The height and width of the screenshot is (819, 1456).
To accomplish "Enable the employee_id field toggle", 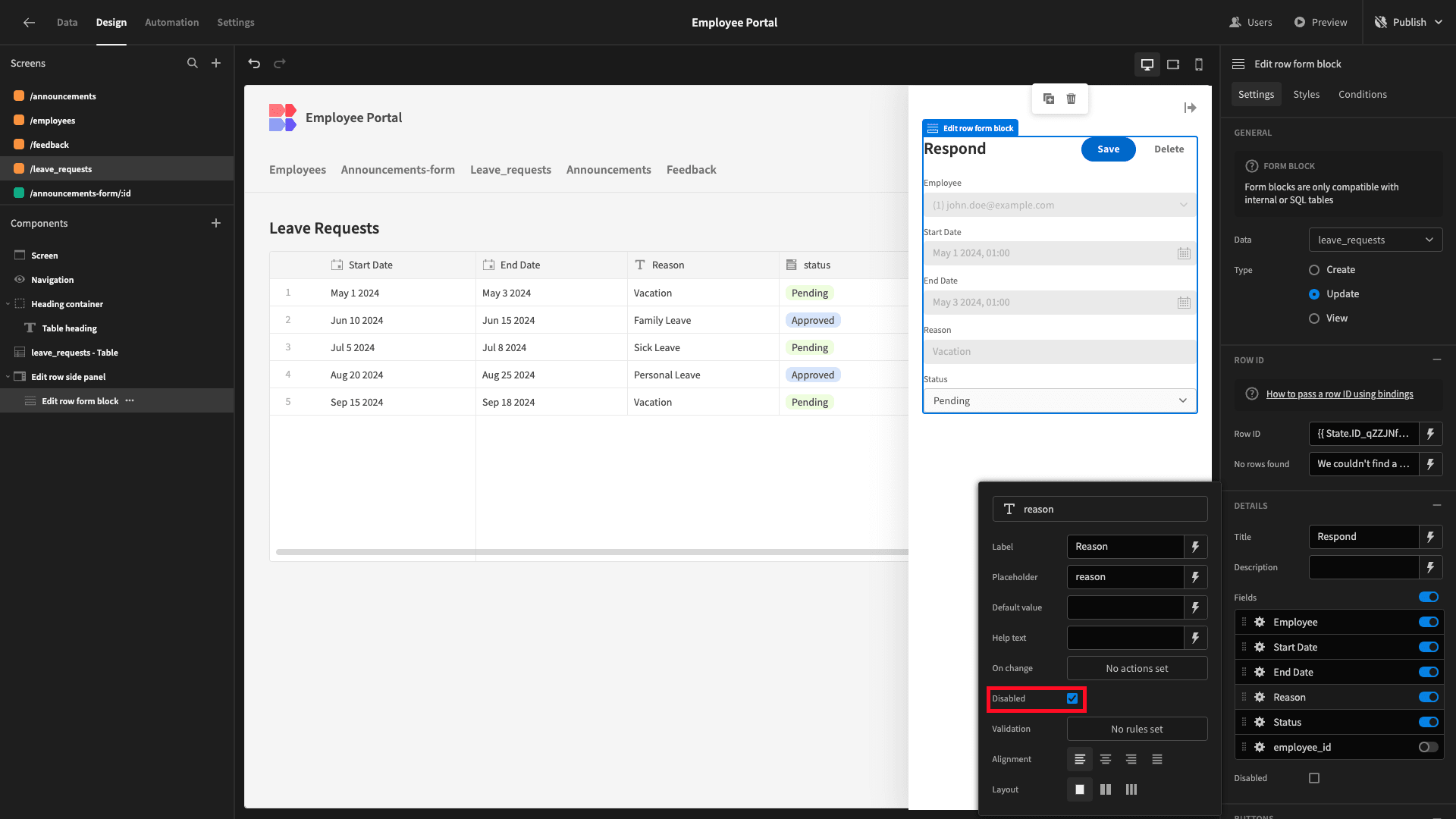I will coord(1429,747).
